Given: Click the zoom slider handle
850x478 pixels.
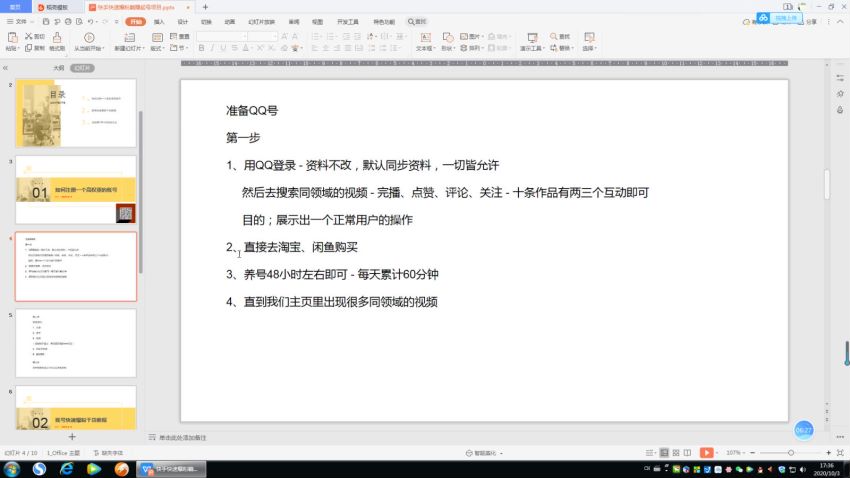Looking at the screenshot, I should [x=791, y=453].
